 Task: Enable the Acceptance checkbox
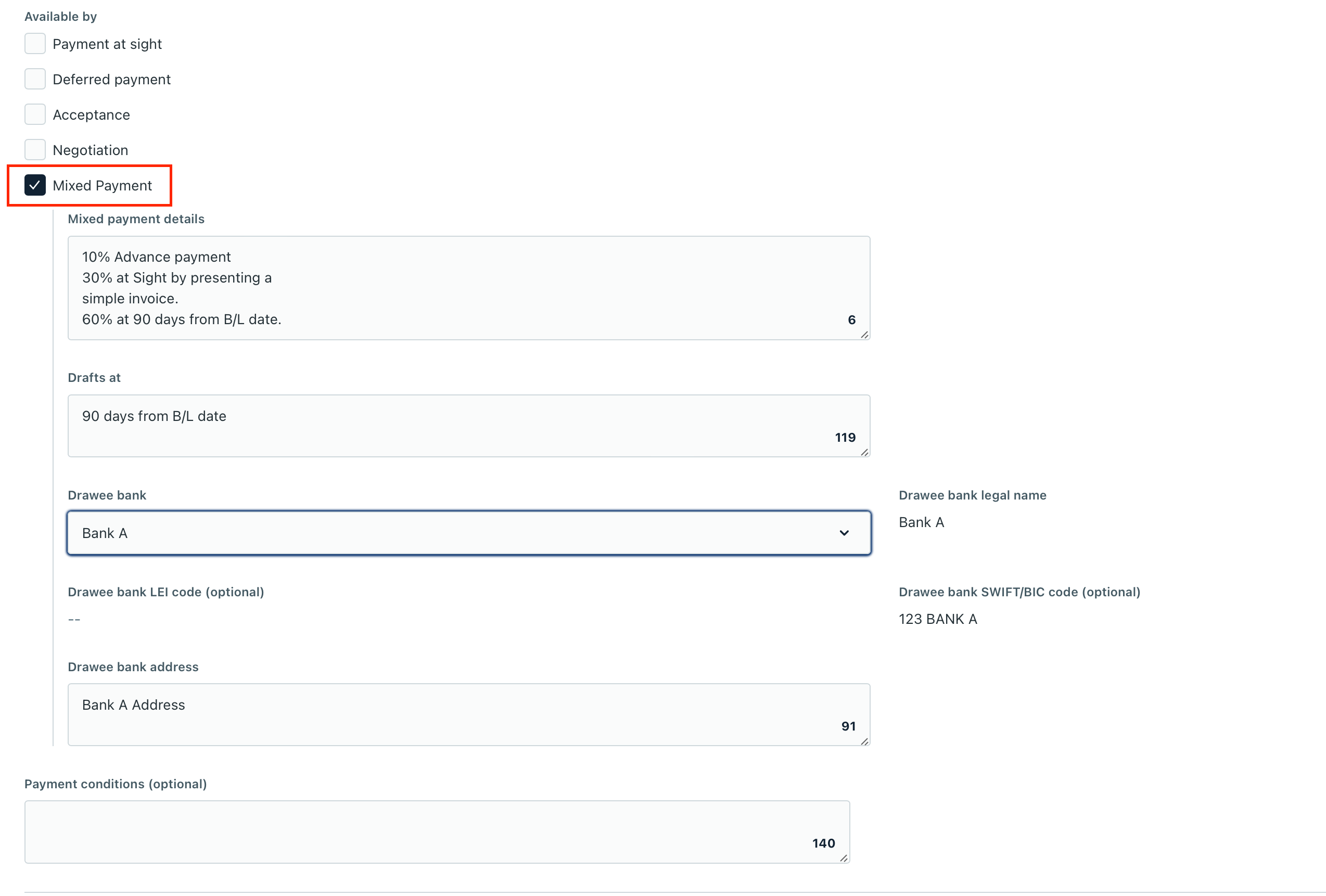point(35,114)
